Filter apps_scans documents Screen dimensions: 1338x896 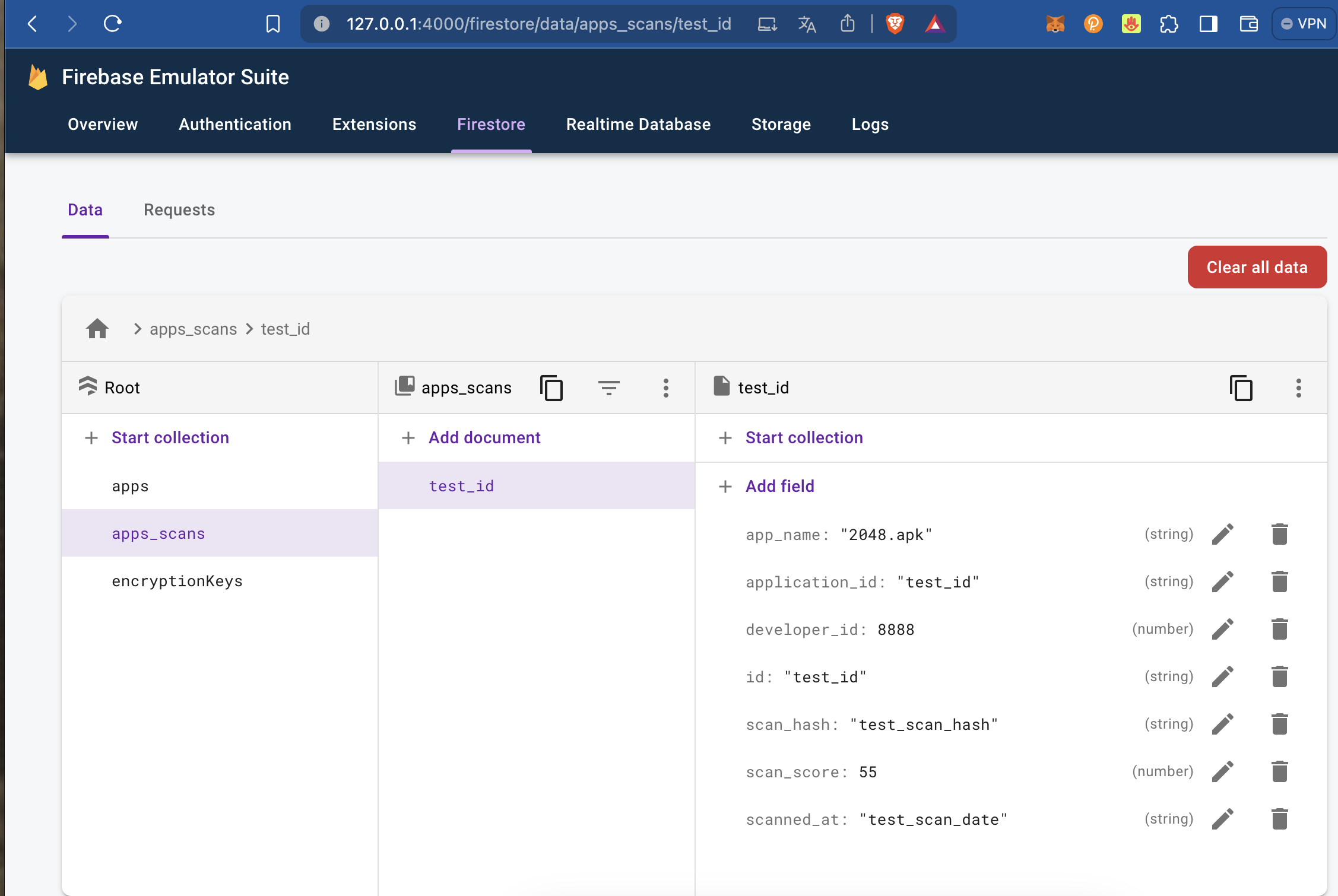[608, 388]
